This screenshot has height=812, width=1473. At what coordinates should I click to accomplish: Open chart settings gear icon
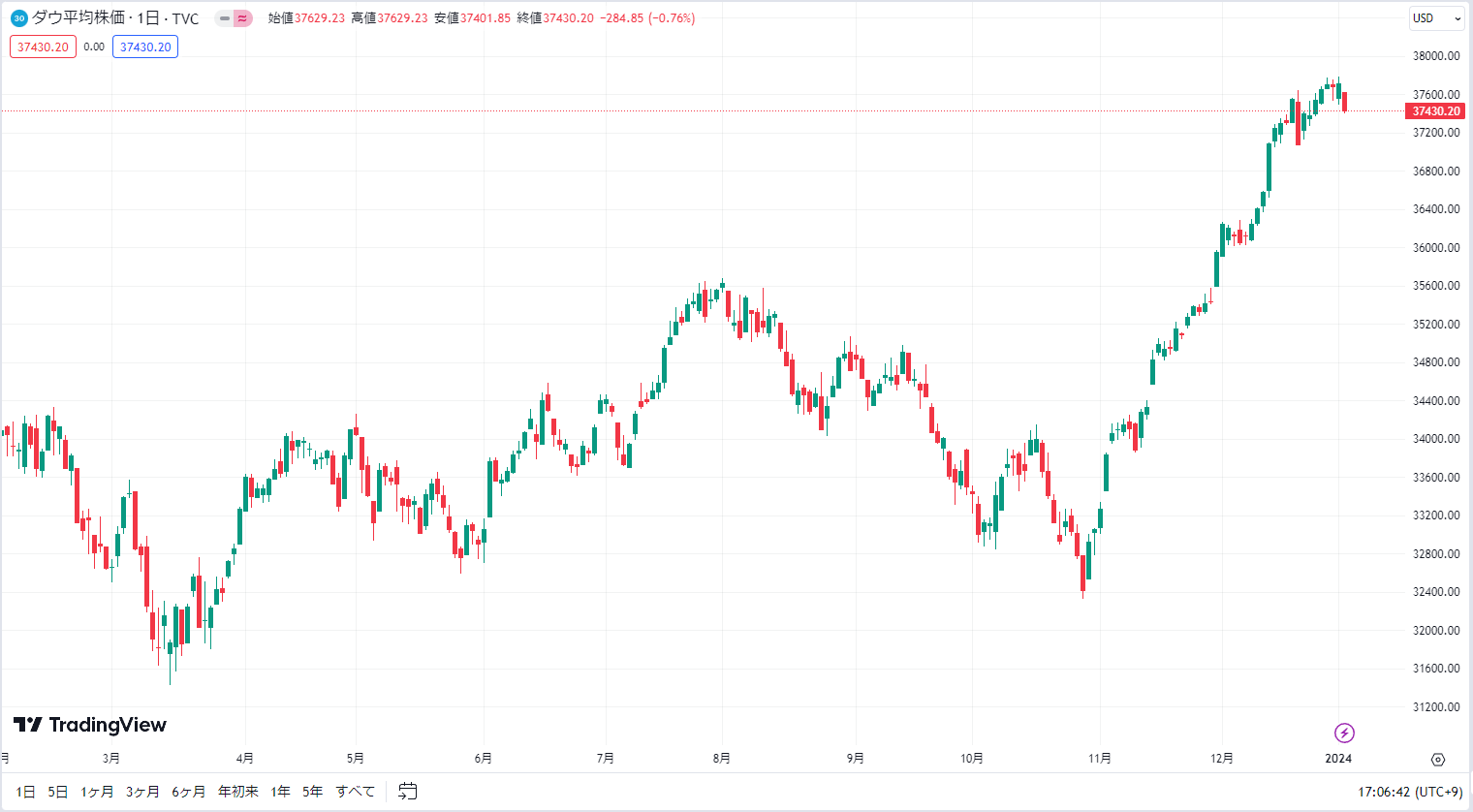tap(1438, 760)
